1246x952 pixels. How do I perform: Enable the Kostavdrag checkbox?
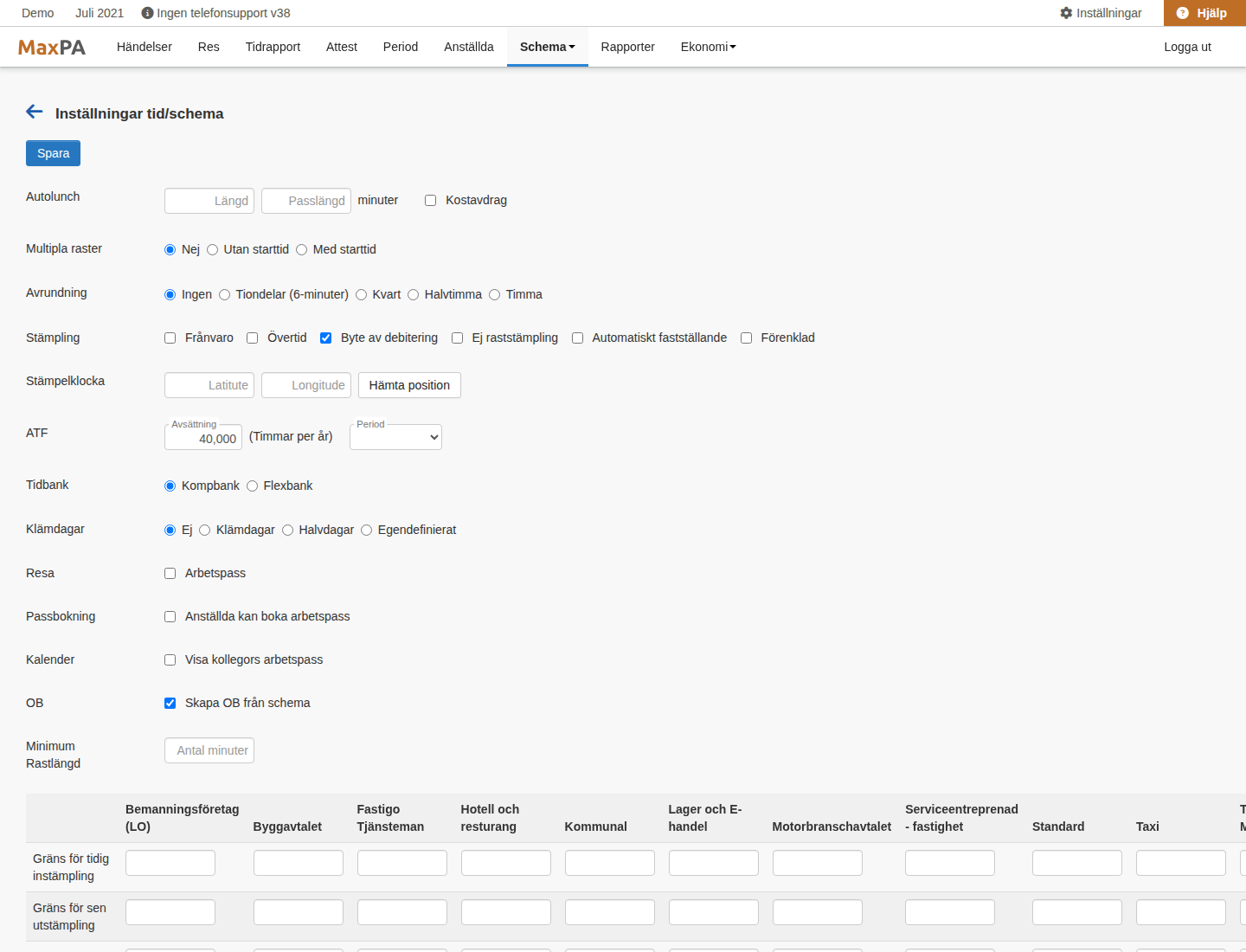click(x=430, y=201)
